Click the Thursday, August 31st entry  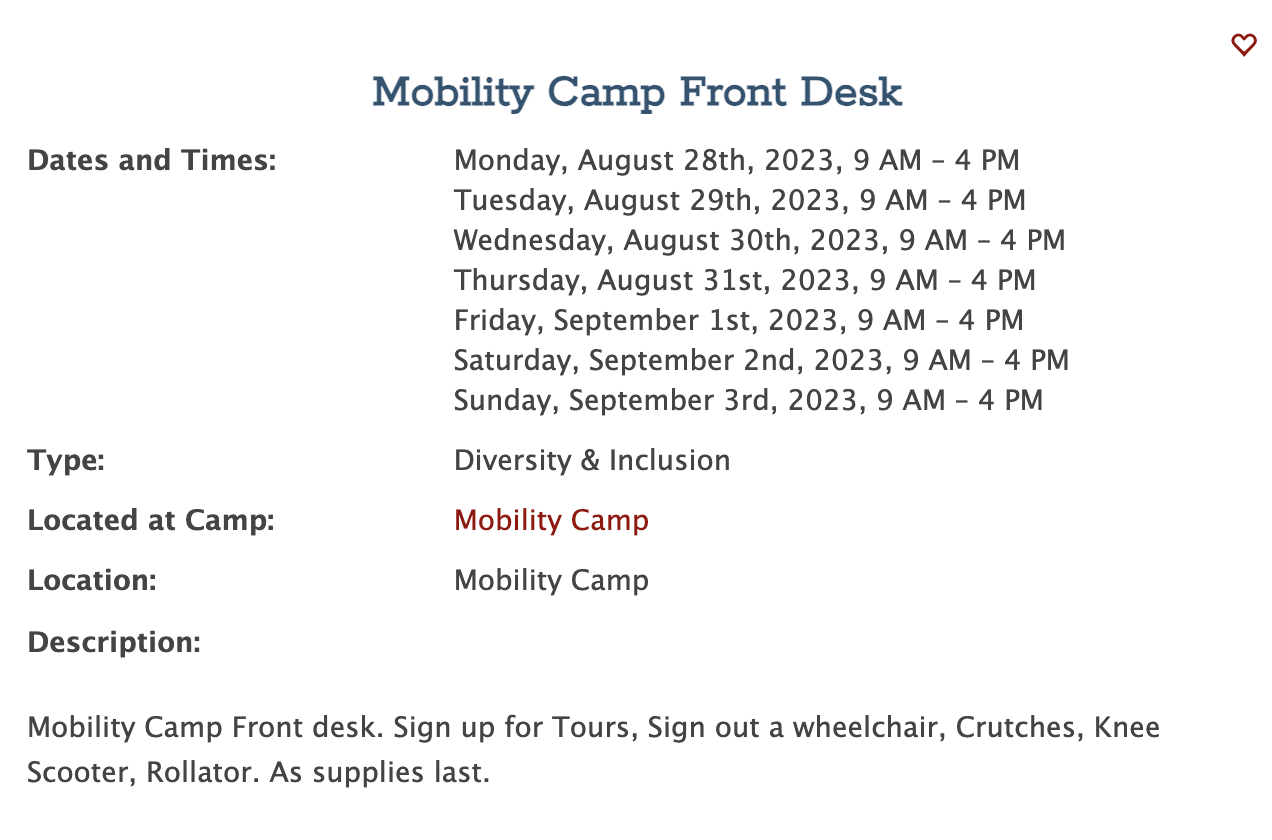point(744,280)
